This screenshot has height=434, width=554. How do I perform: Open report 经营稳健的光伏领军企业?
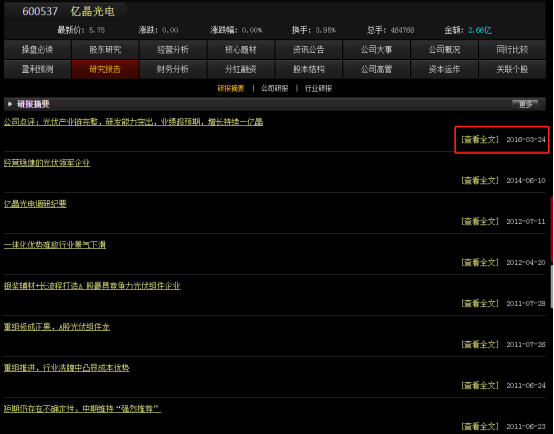(47, 163)
